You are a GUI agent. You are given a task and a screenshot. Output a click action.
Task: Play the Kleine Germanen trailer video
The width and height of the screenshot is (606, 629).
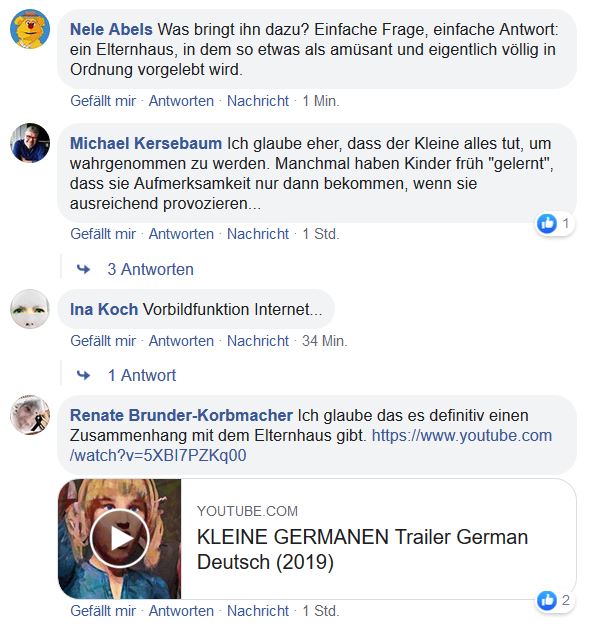pyautogui.click(x=119, y=539)
